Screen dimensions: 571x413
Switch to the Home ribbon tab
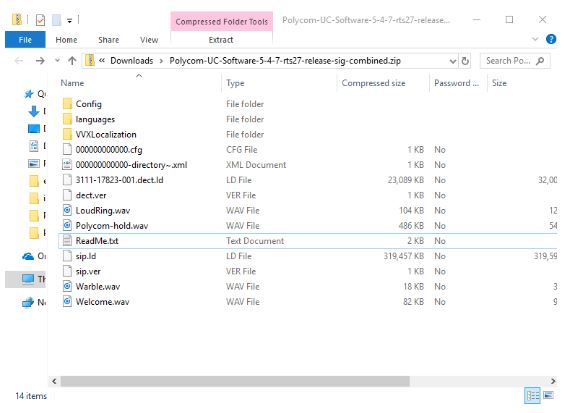click(x=66, y=40)
